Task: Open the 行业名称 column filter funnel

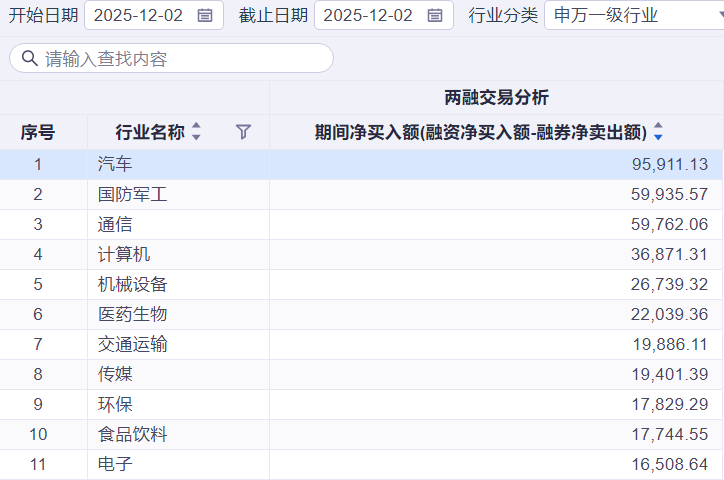Action: (243, 132)
